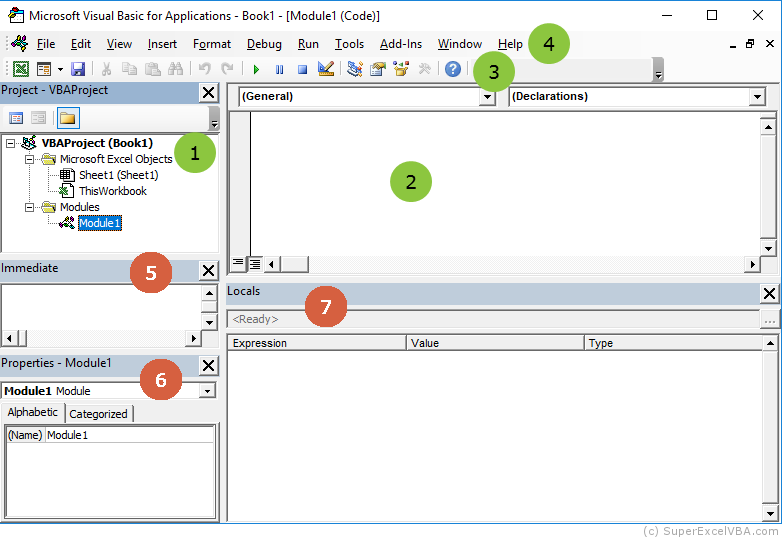Click the VBA icon left of the File menu
782x537 pixels.
click(x=20, y=43)
